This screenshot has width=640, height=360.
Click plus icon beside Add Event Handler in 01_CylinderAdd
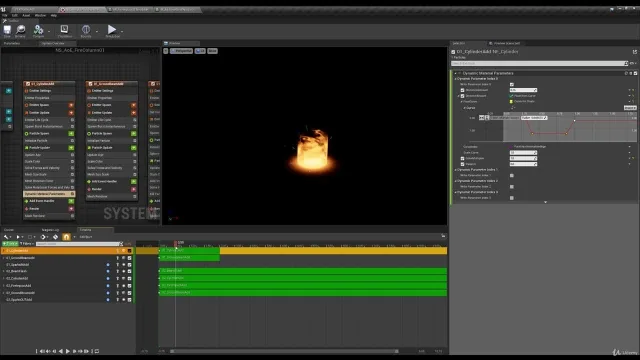pyautogui.click(x=71, y=201)
